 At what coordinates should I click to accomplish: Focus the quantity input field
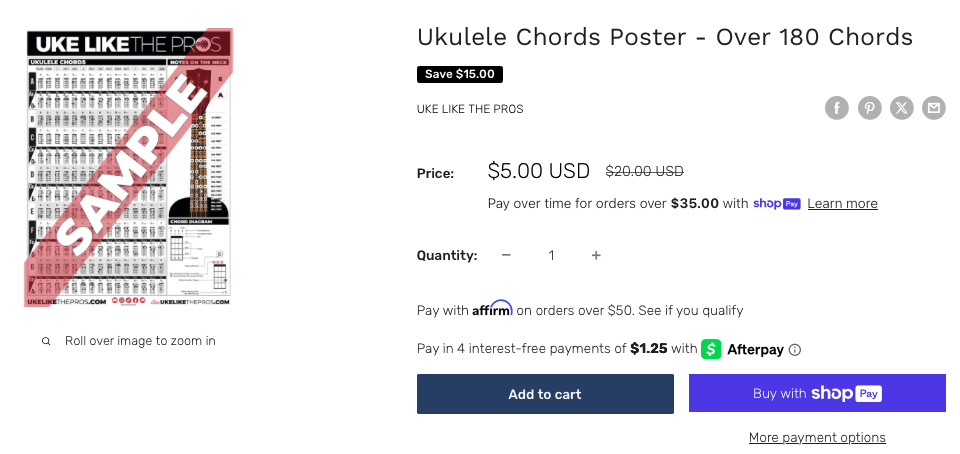[x=551, y=255]
